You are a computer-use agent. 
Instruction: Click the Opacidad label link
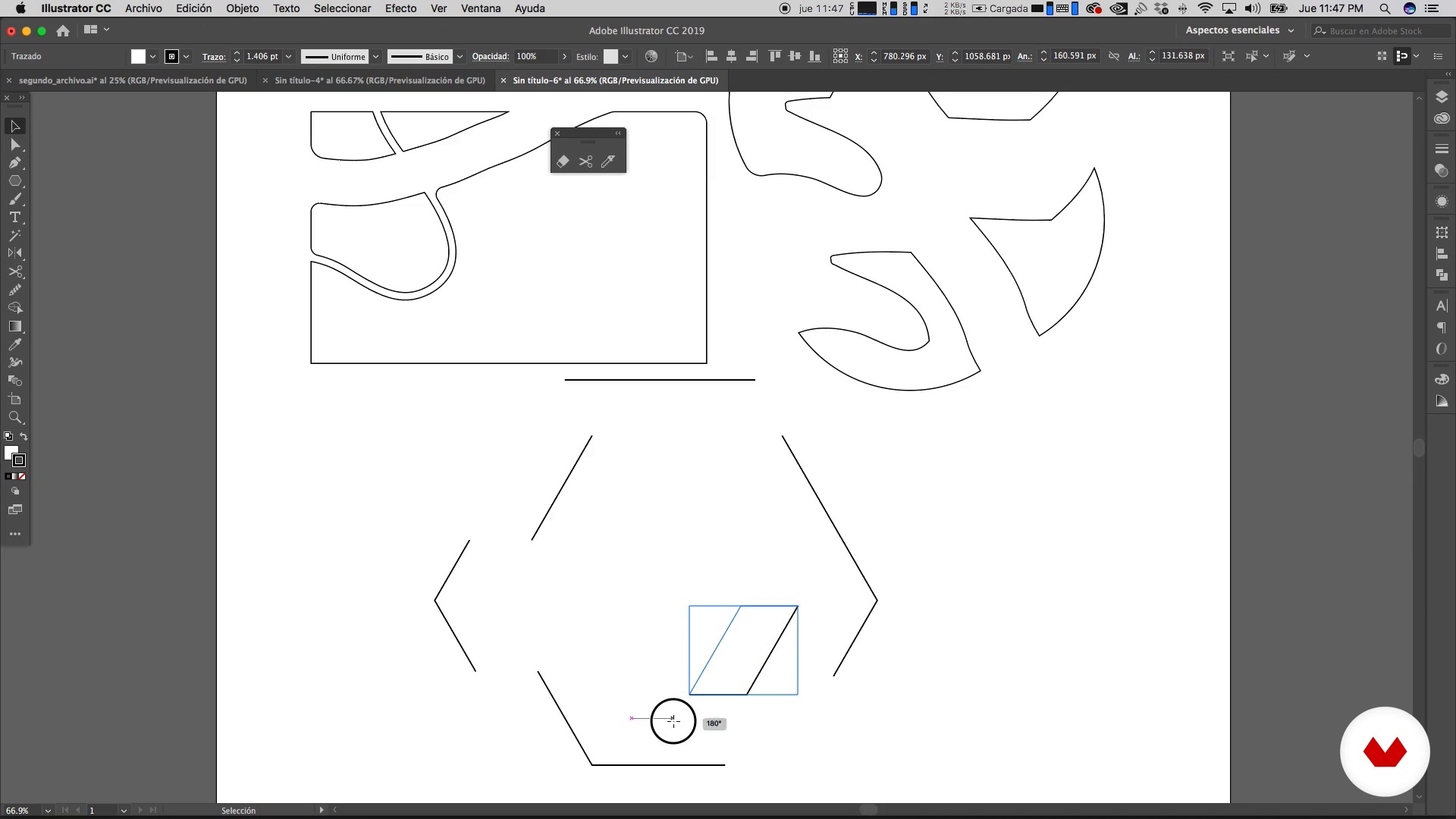(x=490, y=57)
